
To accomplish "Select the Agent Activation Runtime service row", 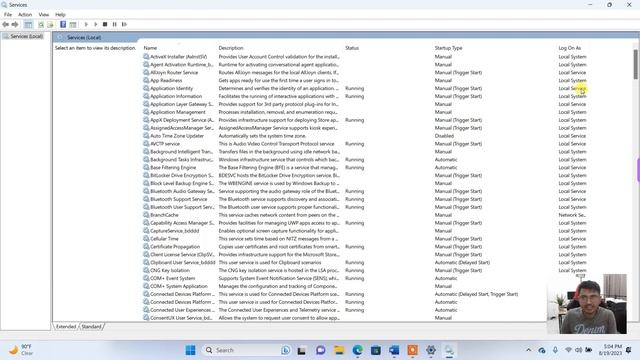I will point(365,64).
